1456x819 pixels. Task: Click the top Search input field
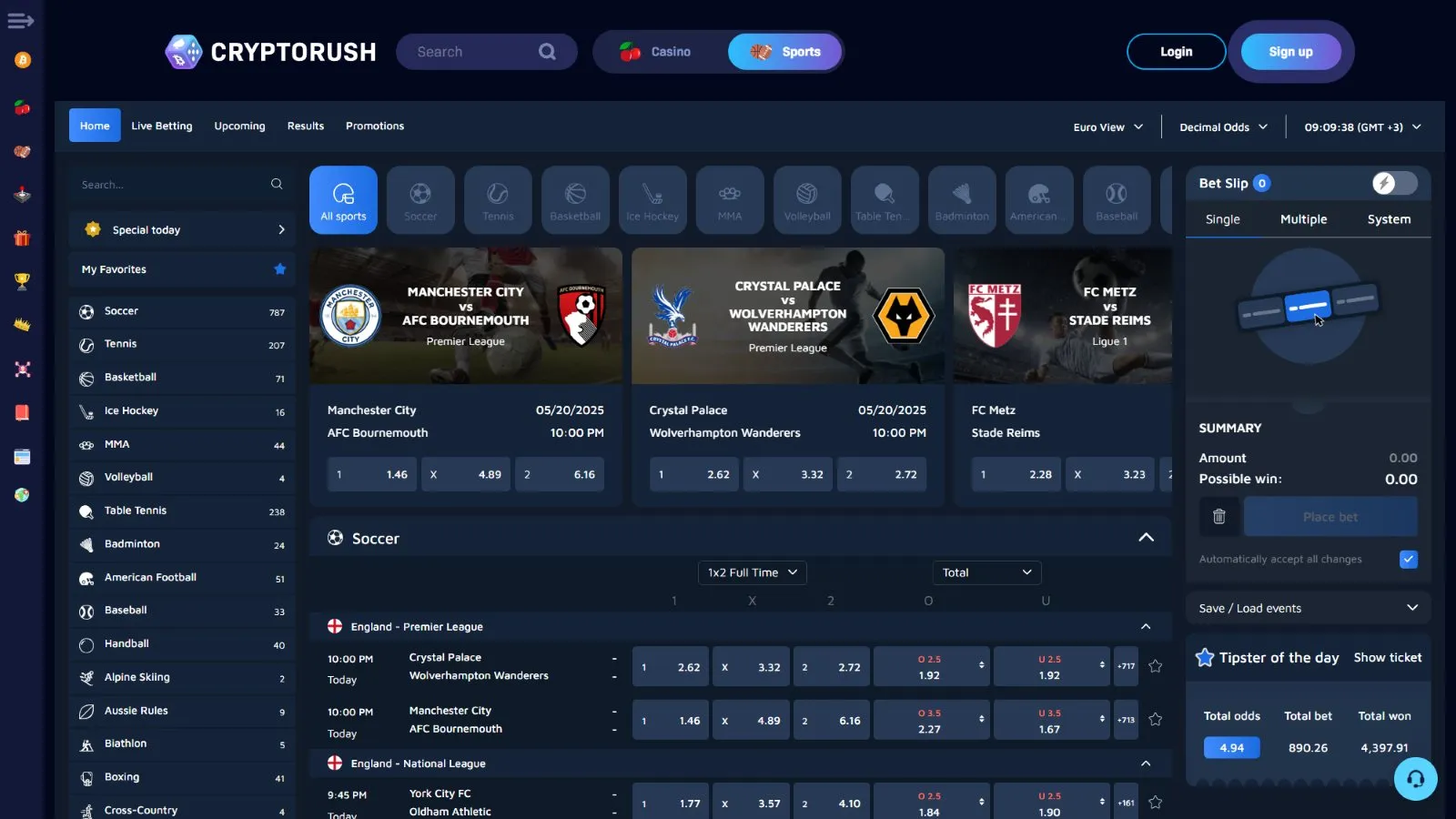[473, 52]
